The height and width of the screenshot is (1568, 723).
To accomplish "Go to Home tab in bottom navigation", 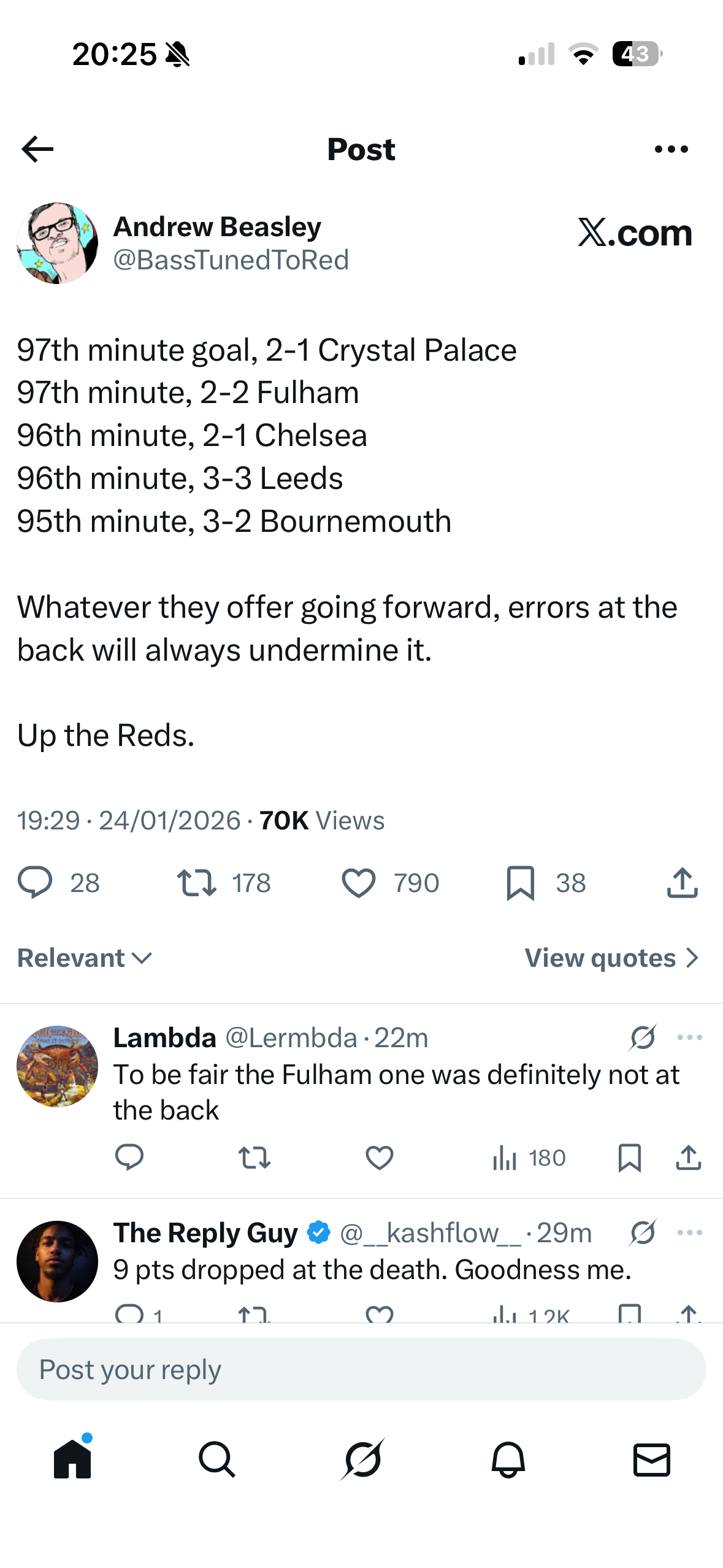I will click(x=72, y=1459).
